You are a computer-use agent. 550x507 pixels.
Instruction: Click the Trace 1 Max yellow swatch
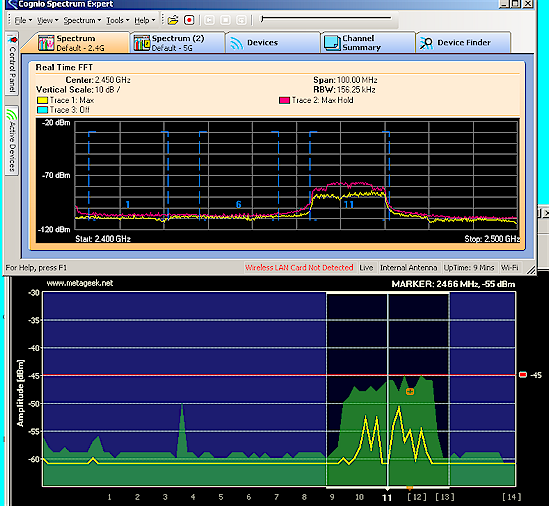pos(42,100)
